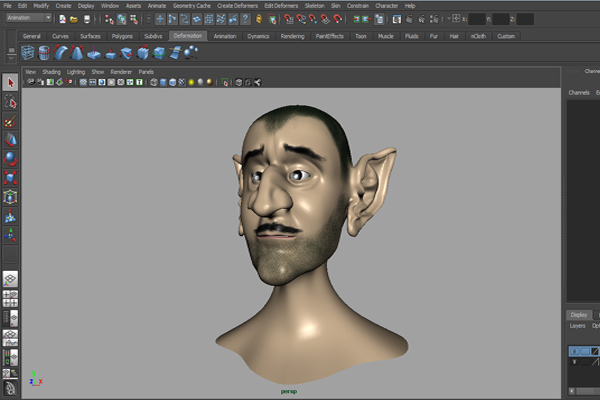Click the Z coordinate input field

525,19
